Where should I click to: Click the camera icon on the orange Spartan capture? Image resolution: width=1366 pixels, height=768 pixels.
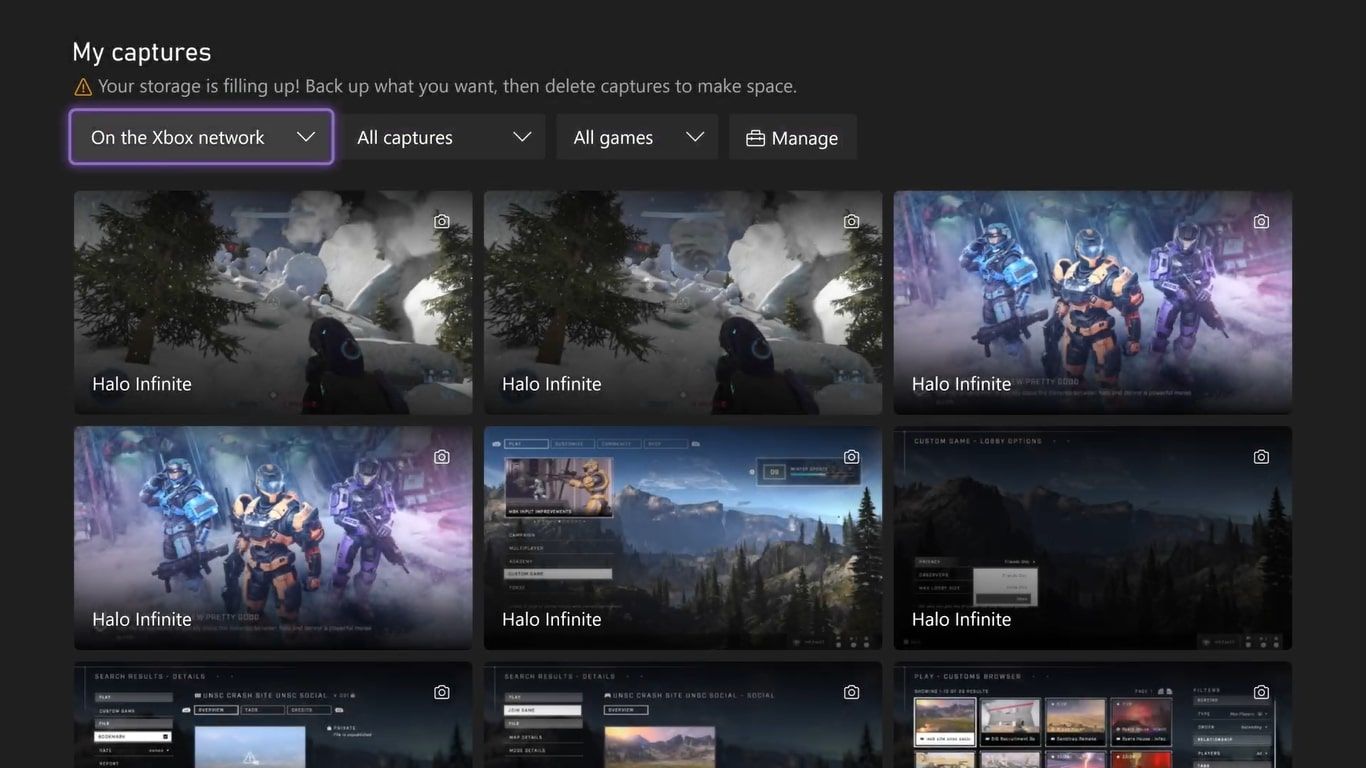pyautogui.click(x=441, y=456)
